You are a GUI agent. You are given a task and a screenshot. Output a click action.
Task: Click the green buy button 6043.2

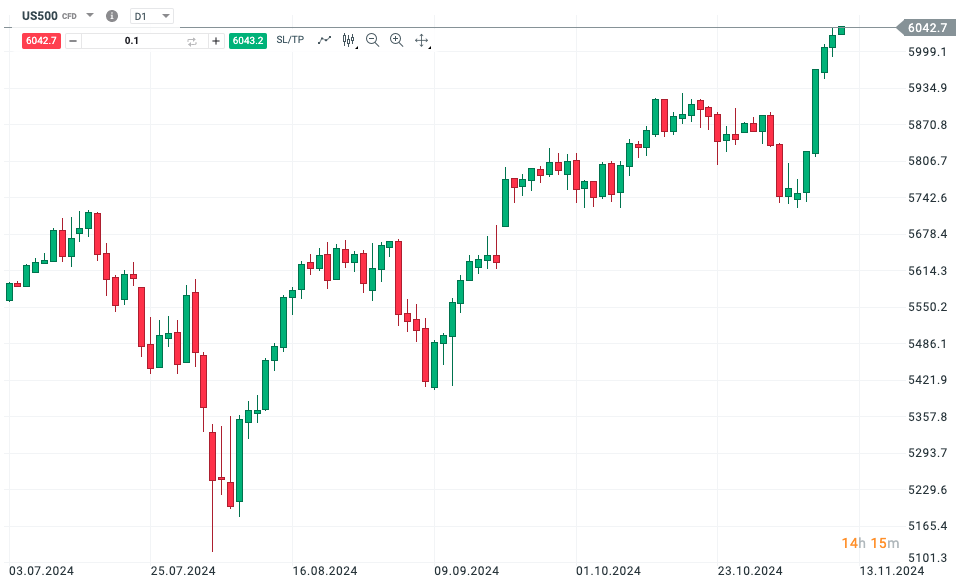pos(247,41)
